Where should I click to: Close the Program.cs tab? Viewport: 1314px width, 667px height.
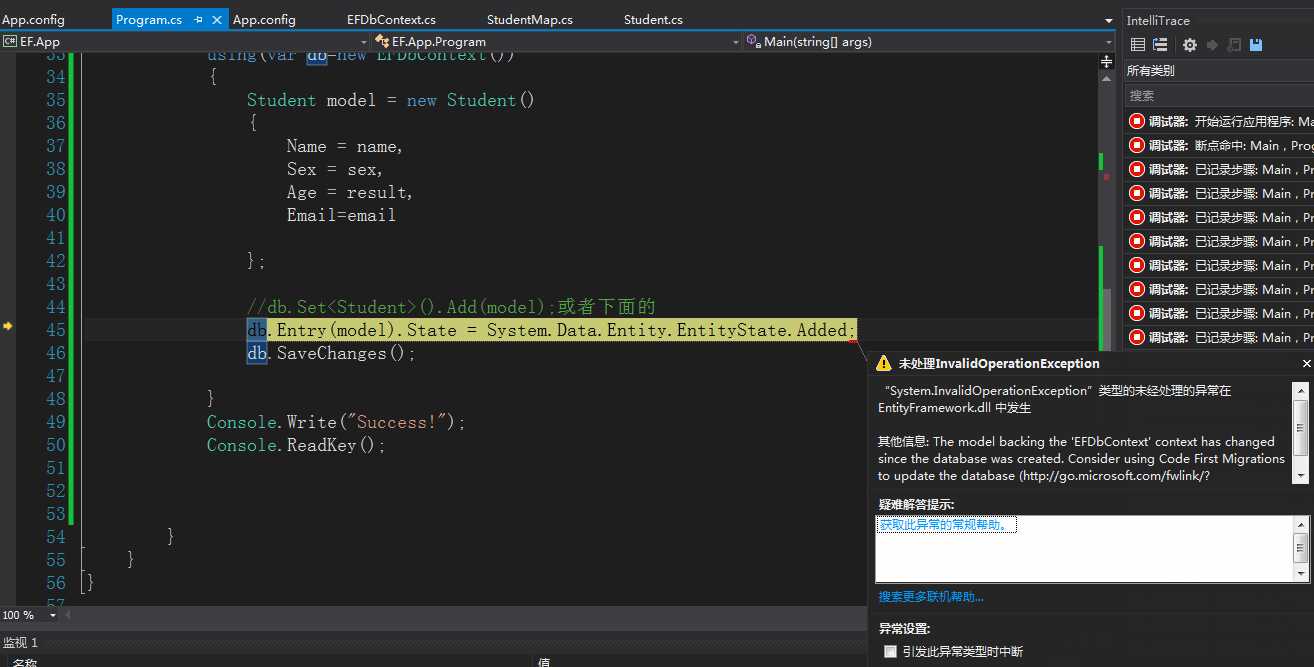click(x=217, y=20)
